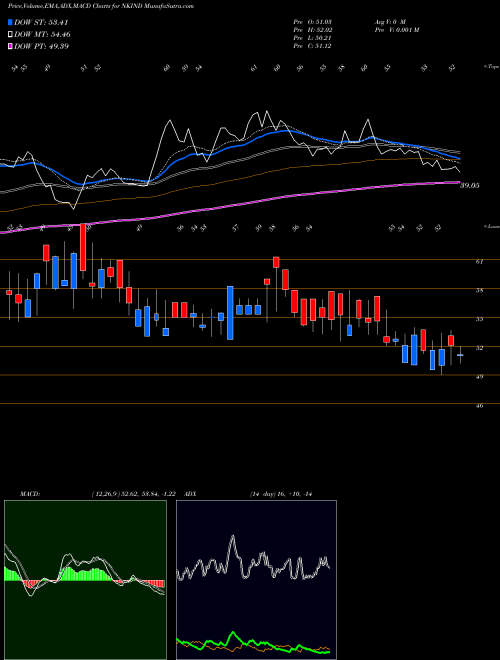Screen dimensions: 500x660
Task: Click the chart title mentioning NKIND MunafaSutra.com
Action: [101, 7]
